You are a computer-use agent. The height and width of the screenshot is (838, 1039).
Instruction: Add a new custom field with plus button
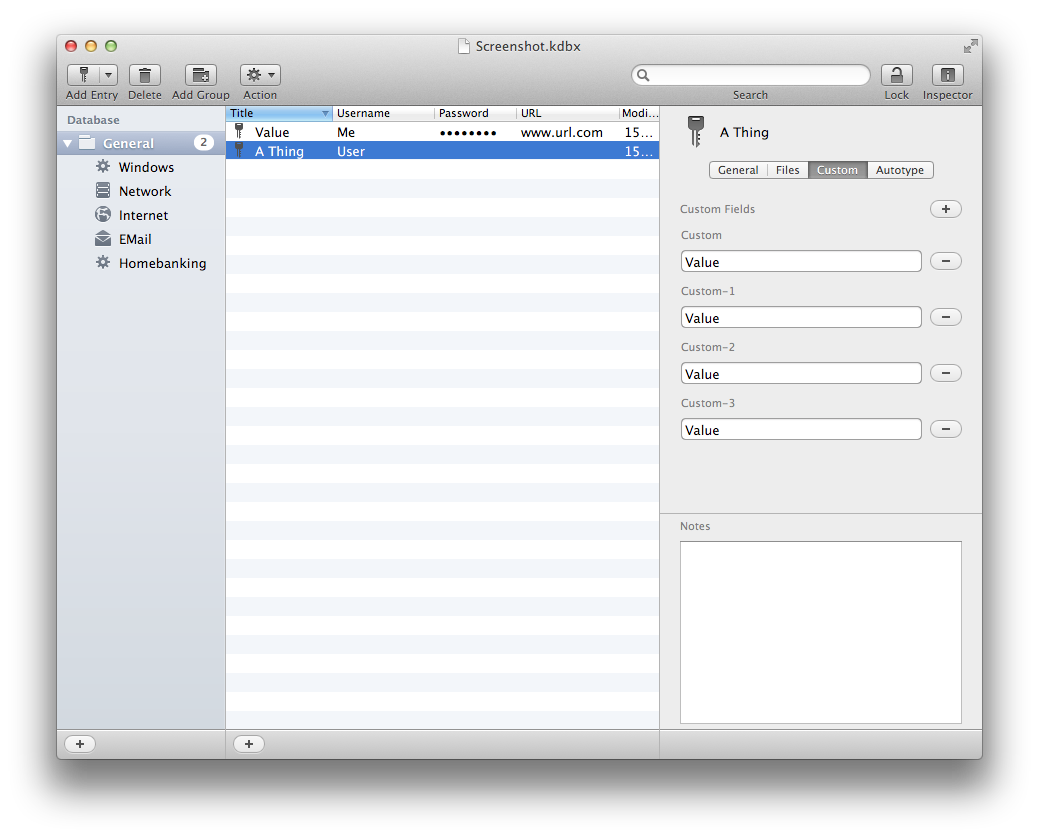point(945,209)
